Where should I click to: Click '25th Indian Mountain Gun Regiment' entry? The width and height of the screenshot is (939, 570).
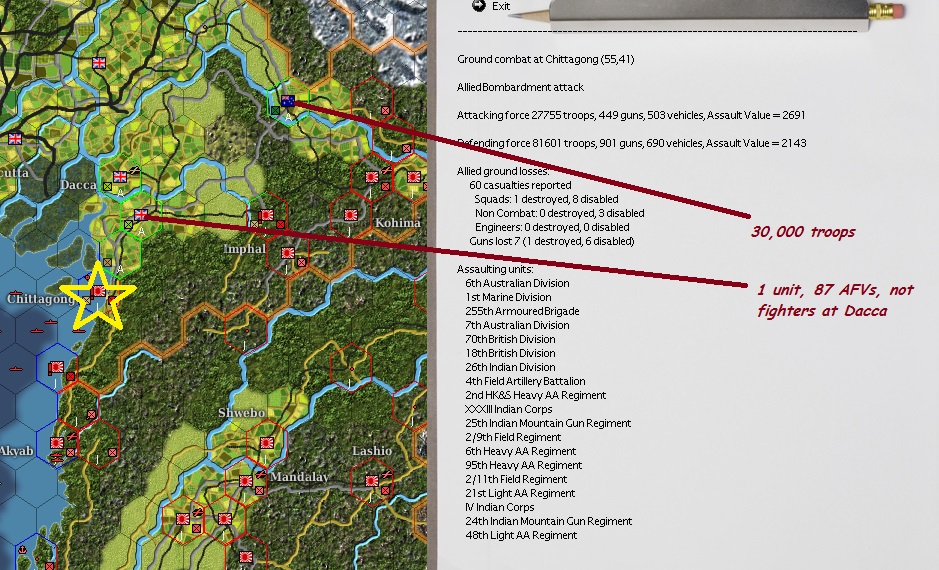[548, 423]
